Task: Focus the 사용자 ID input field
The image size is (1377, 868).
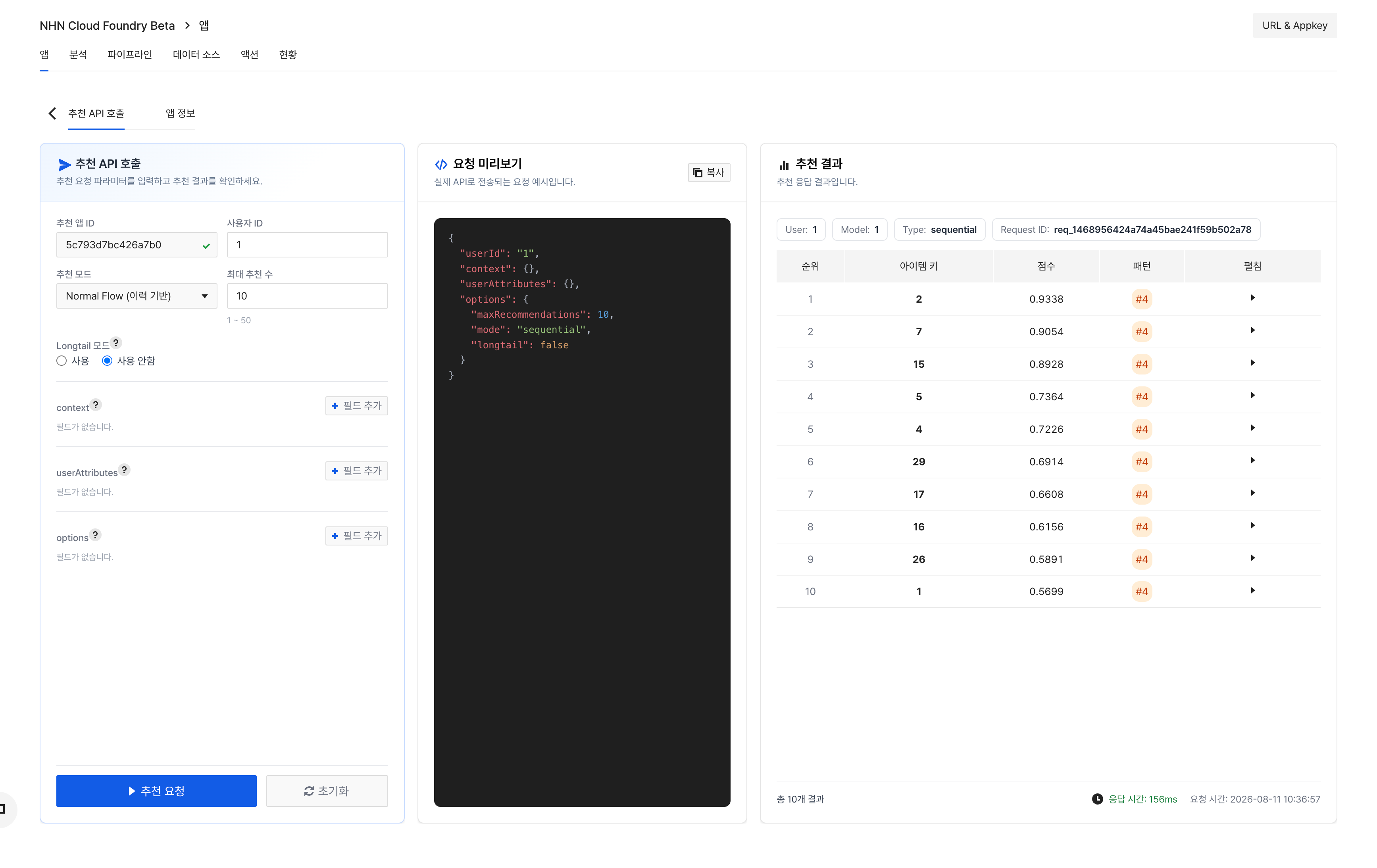Action: 307,245
